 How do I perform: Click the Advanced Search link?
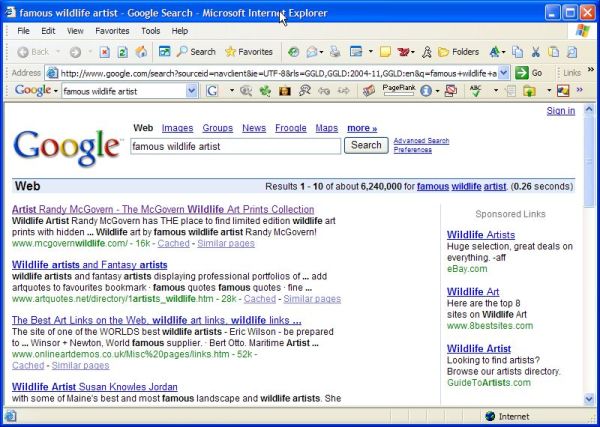[421, 141]
